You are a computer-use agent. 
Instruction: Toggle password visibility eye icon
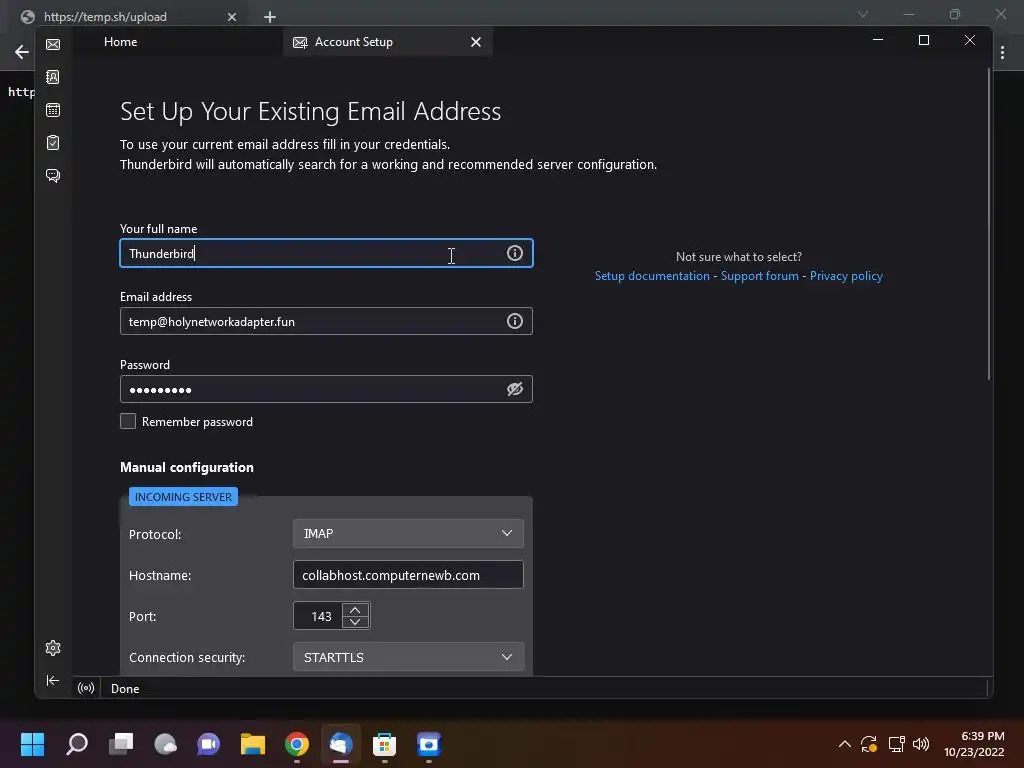(x=515, y=389)
